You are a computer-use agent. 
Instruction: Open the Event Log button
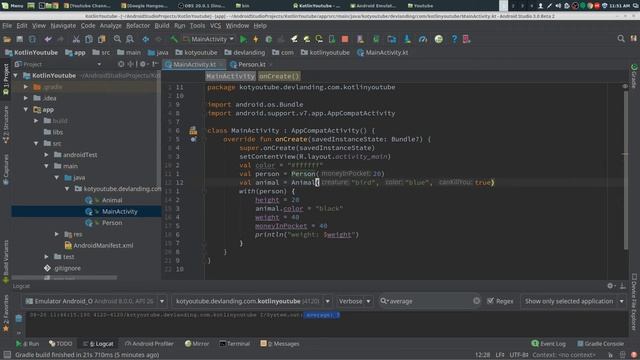549,344
